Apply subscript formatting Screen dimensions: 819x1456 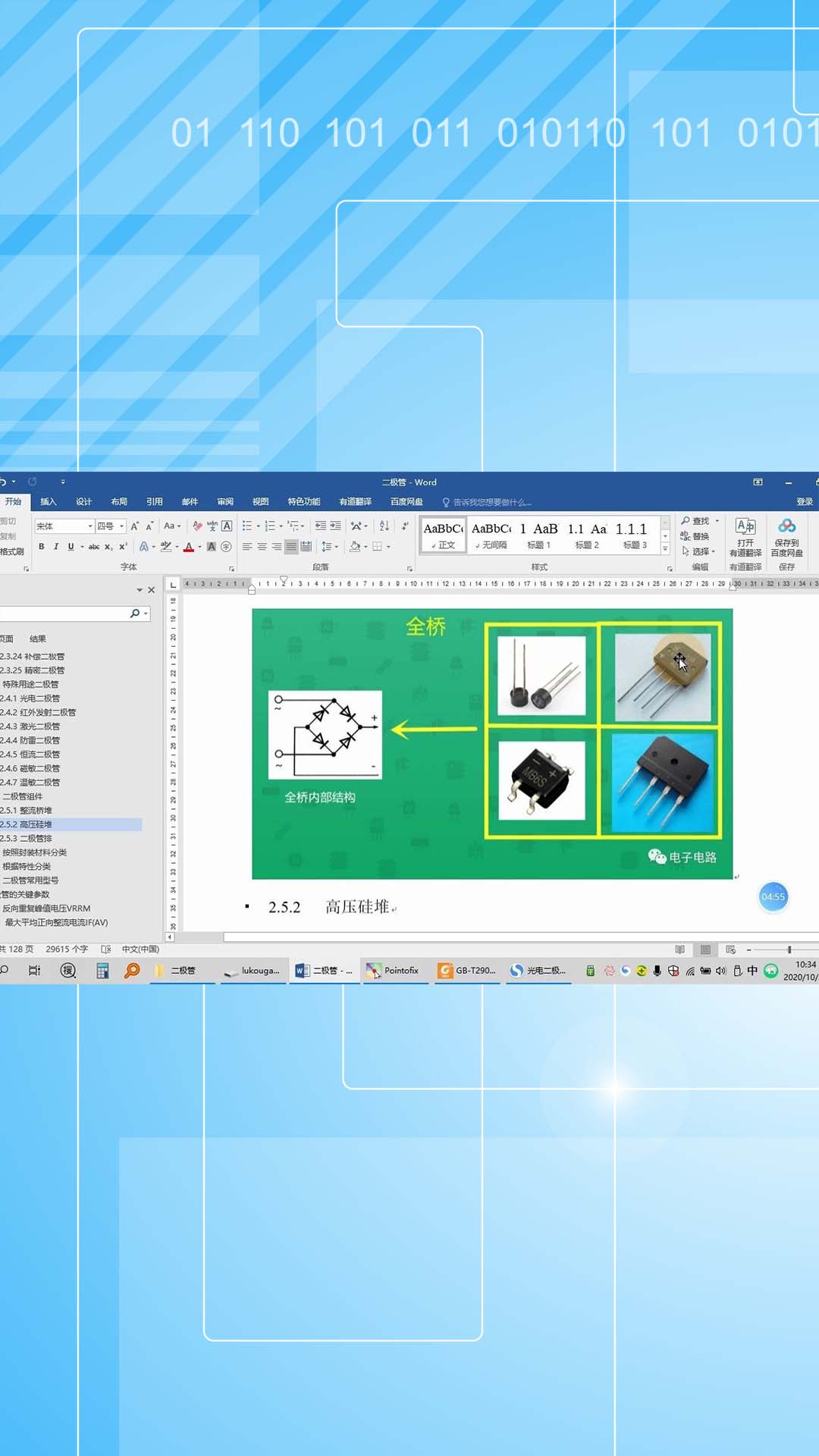[109, 547]
